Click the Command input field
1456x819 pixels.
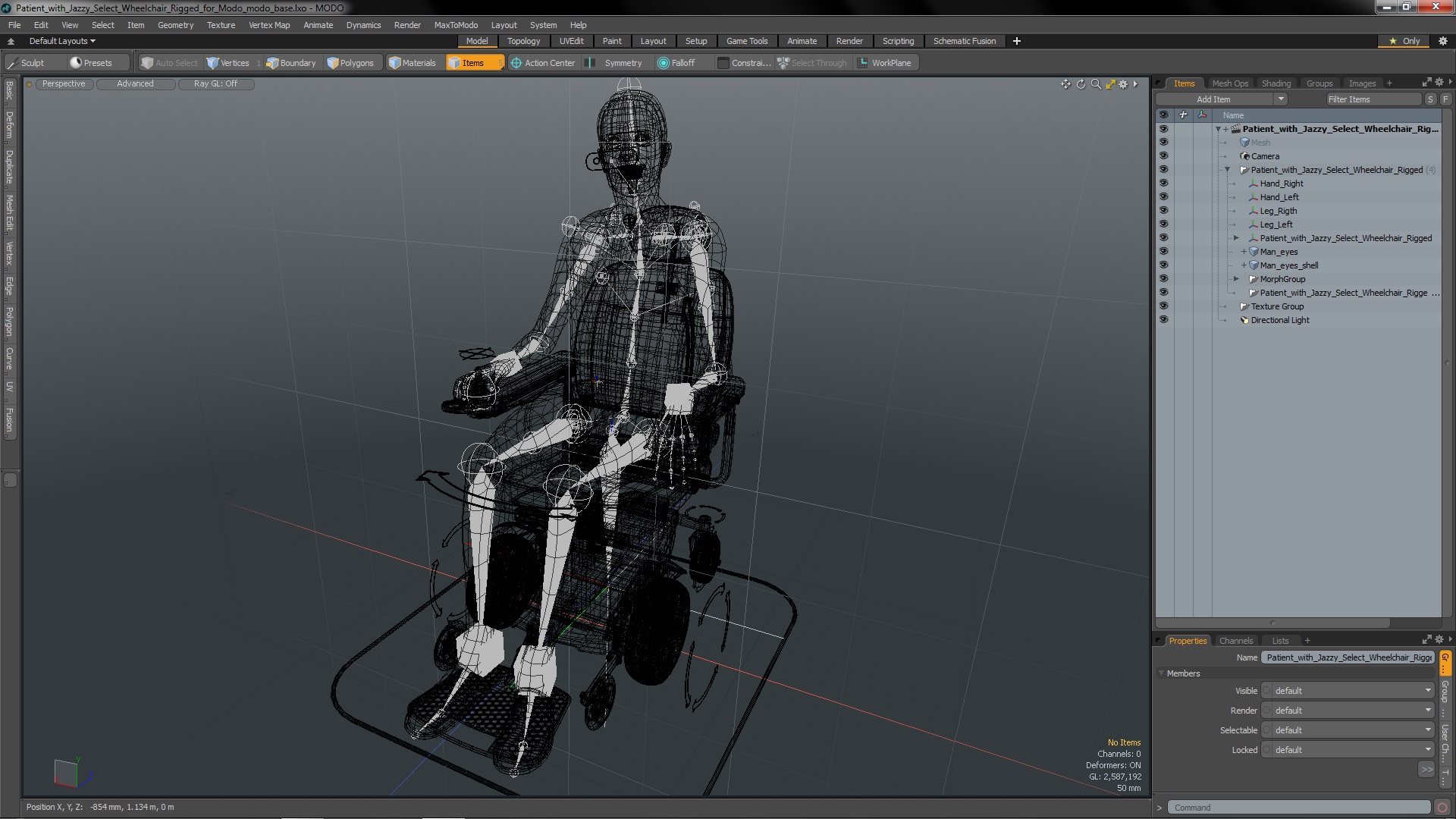(x=1300, y=807)
